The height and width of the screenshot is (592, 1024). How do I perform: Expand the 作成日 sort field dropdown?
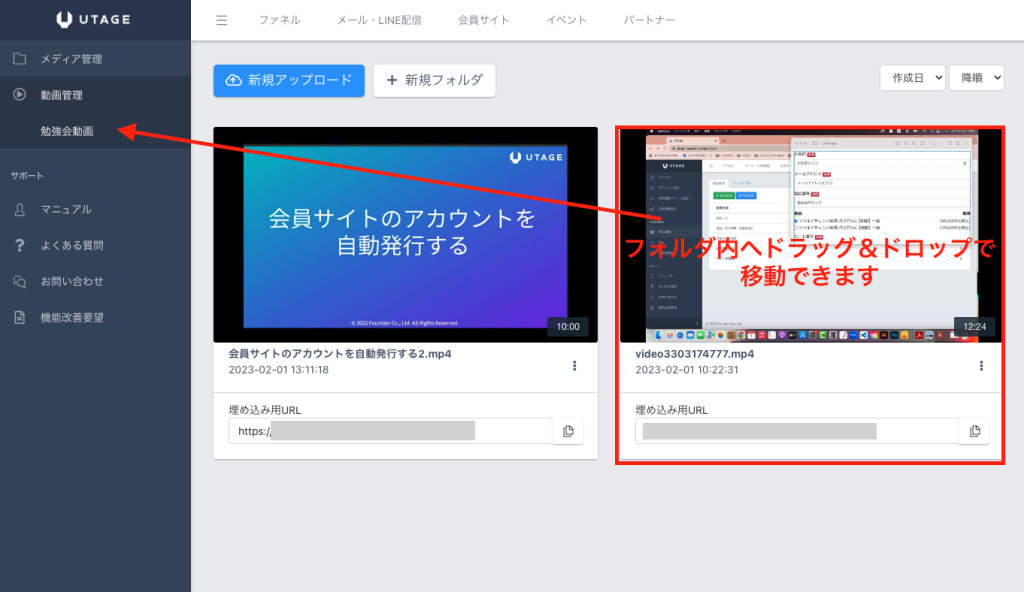click(912, 78)
